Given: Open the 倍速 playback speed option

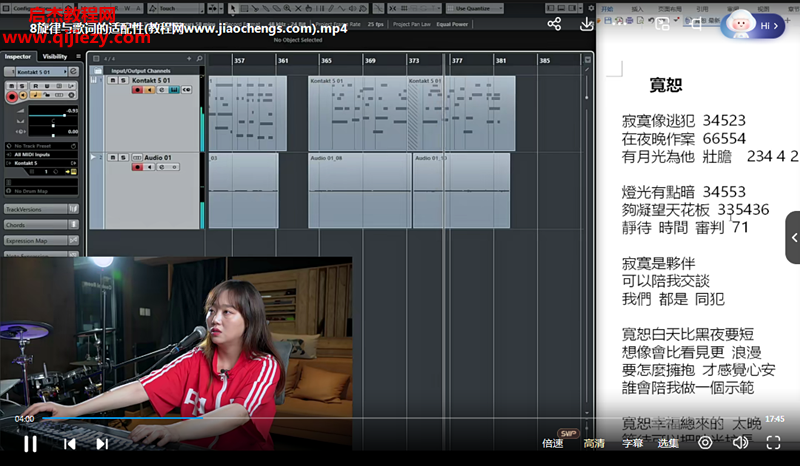Looking at the screenshot, I should [552, 443].
